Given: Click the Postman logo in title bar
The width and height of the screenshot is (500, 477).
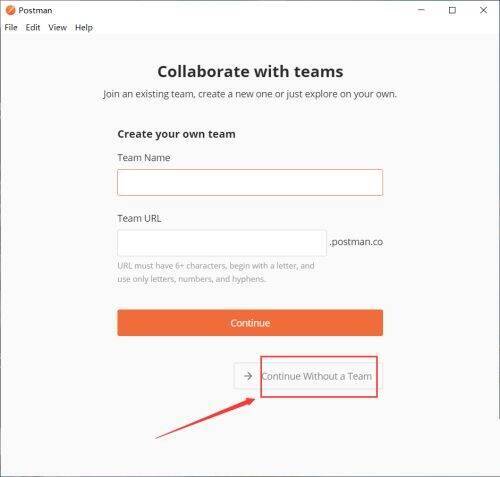Looking at the screenshot, I should [x=11, y=10].
